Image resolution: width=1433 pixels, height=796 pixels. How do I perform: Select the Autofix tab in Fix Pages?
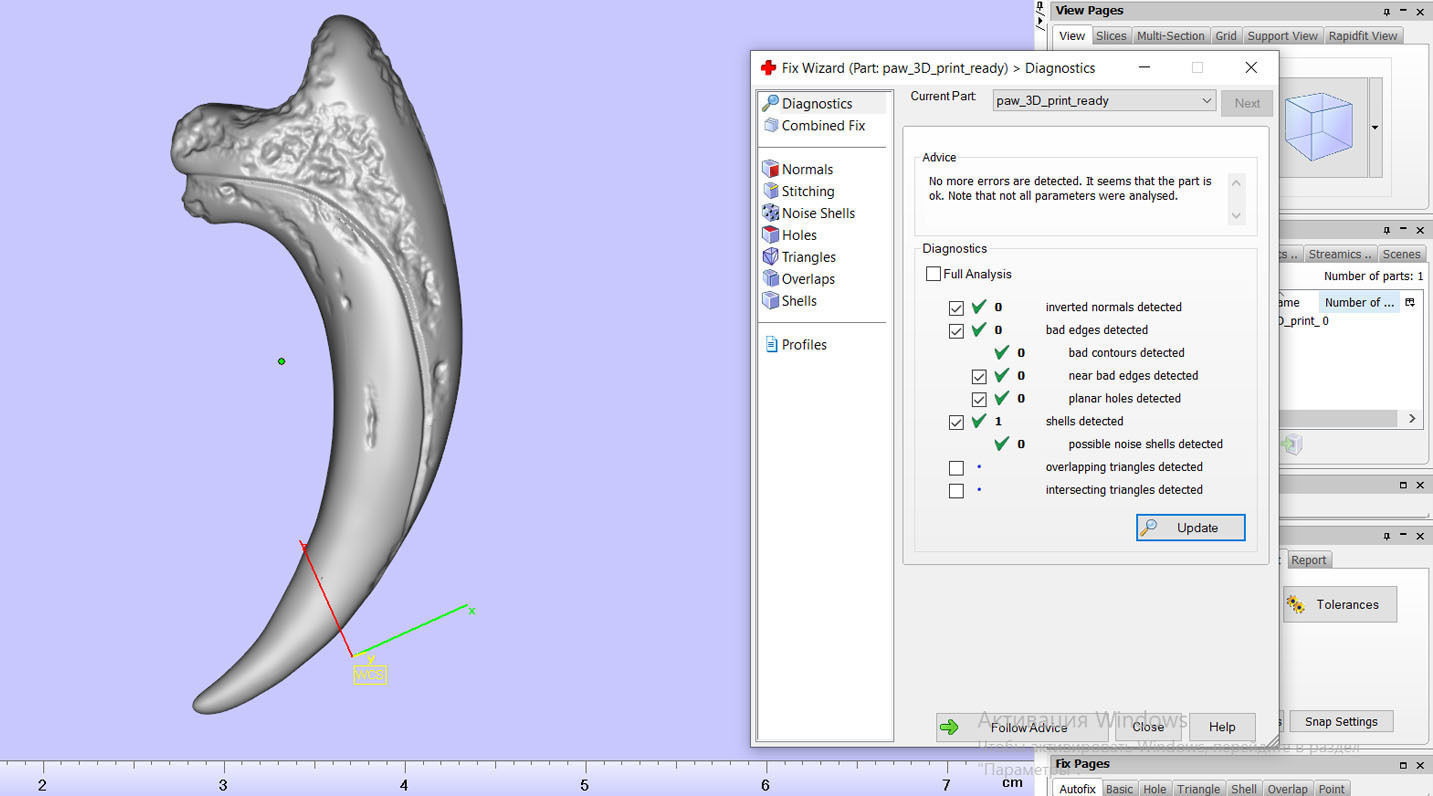click(1077, 789)
